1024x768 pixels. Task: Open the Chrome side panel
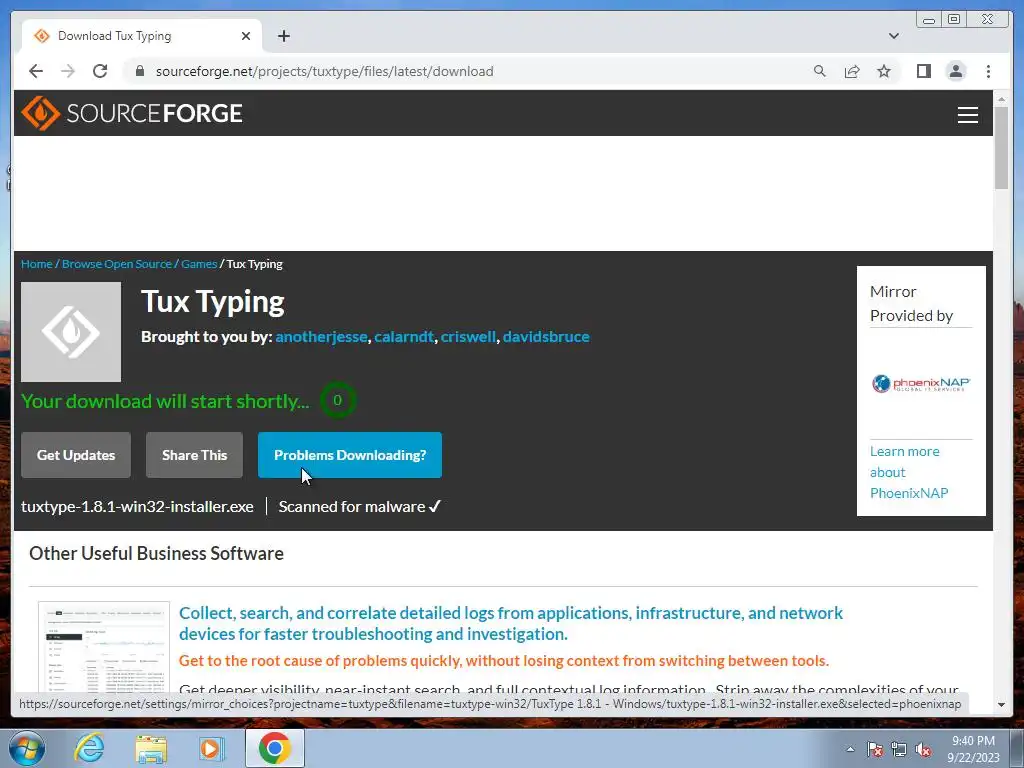pos(923,71)
